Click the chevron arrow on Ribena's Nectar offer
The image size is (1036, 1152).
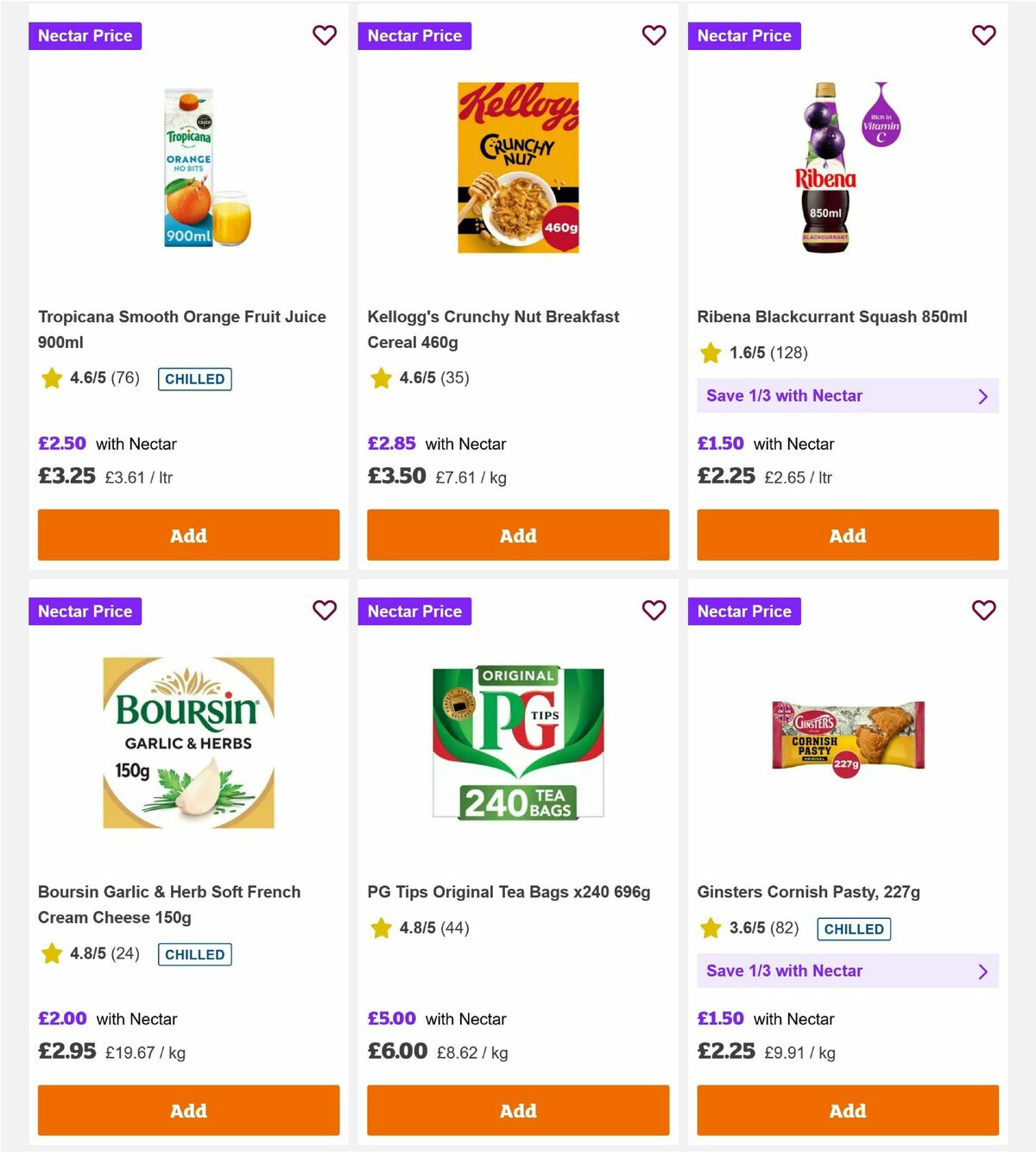coord(982,396)
